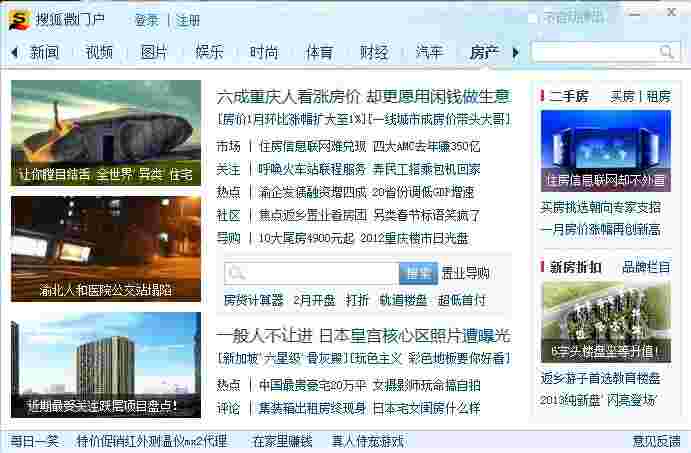Click the Sohu logo icon
This screenshot has height=453, width=691.
pos(18,18)
